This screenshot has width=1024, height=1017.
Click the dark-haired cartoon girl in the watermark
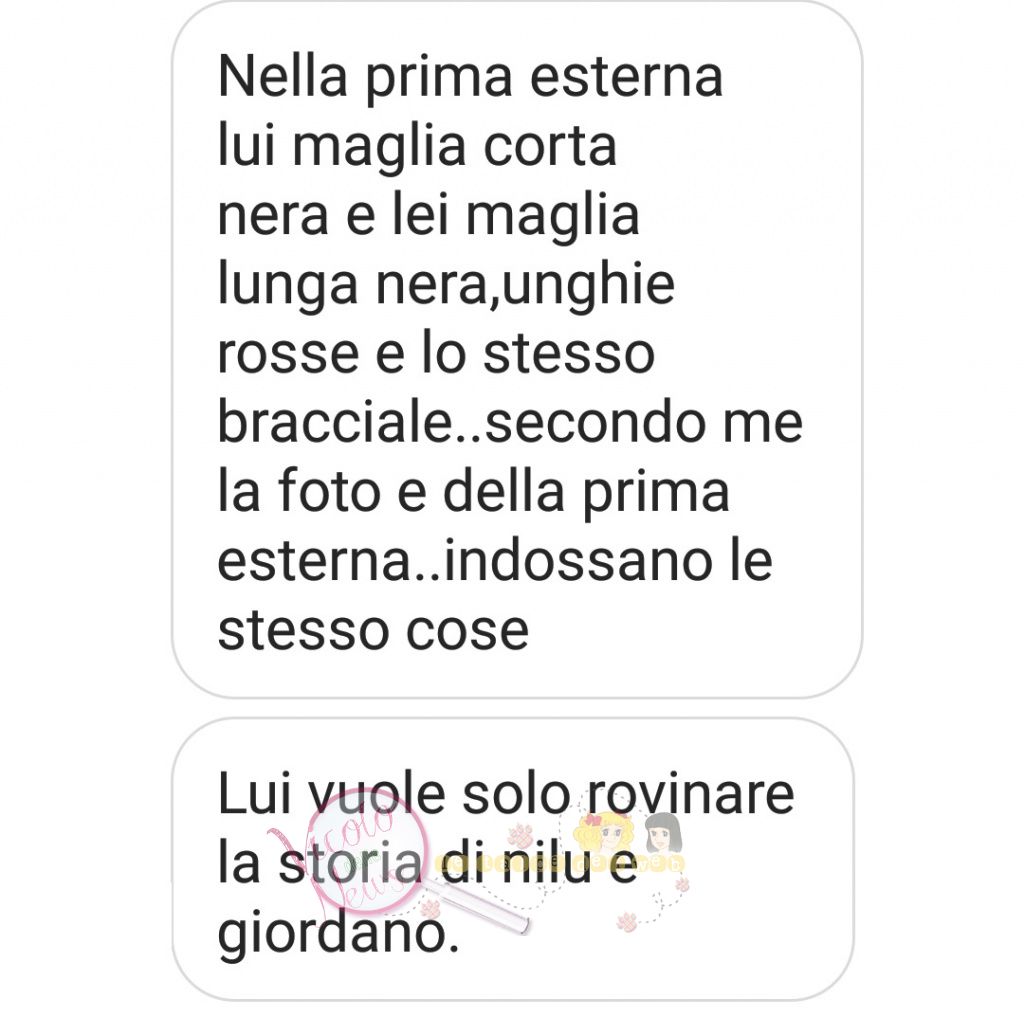[x=664, y=833]
